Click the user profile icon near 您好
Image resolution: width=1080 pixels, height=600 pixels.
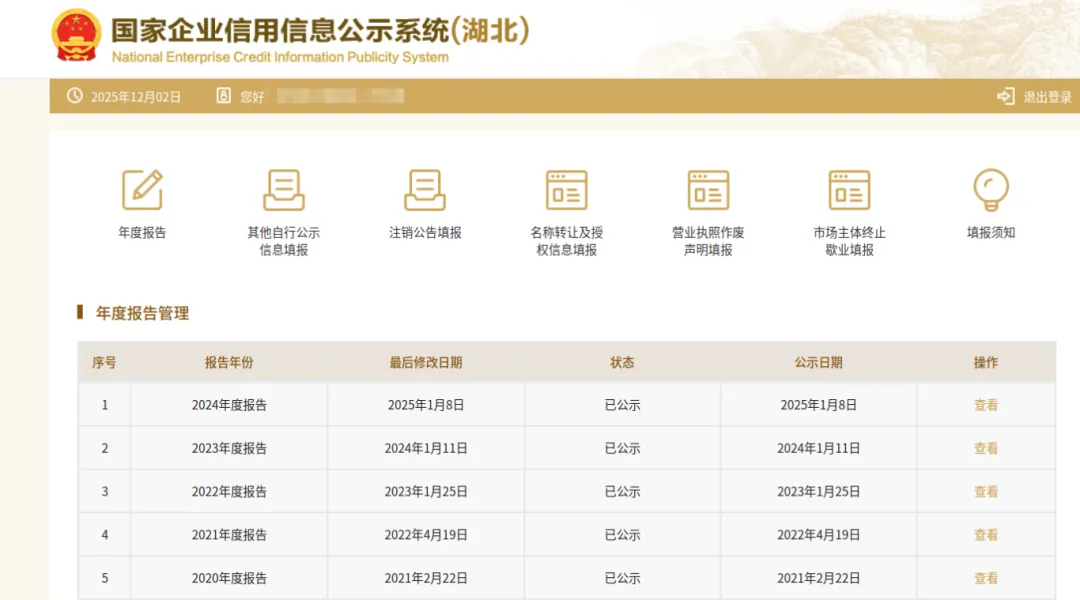click(x=223, y=96)
